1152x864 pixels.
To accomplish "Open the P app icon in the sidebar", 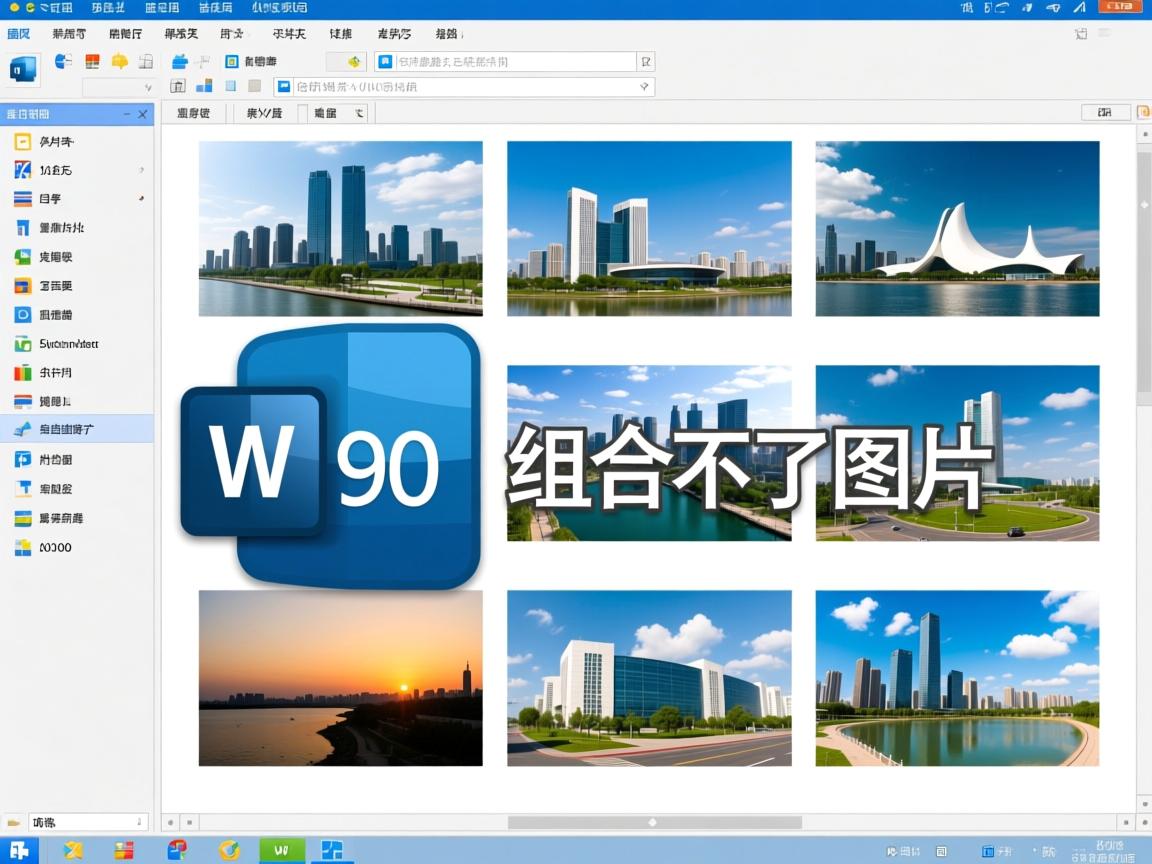I will (x=22, y=459).
